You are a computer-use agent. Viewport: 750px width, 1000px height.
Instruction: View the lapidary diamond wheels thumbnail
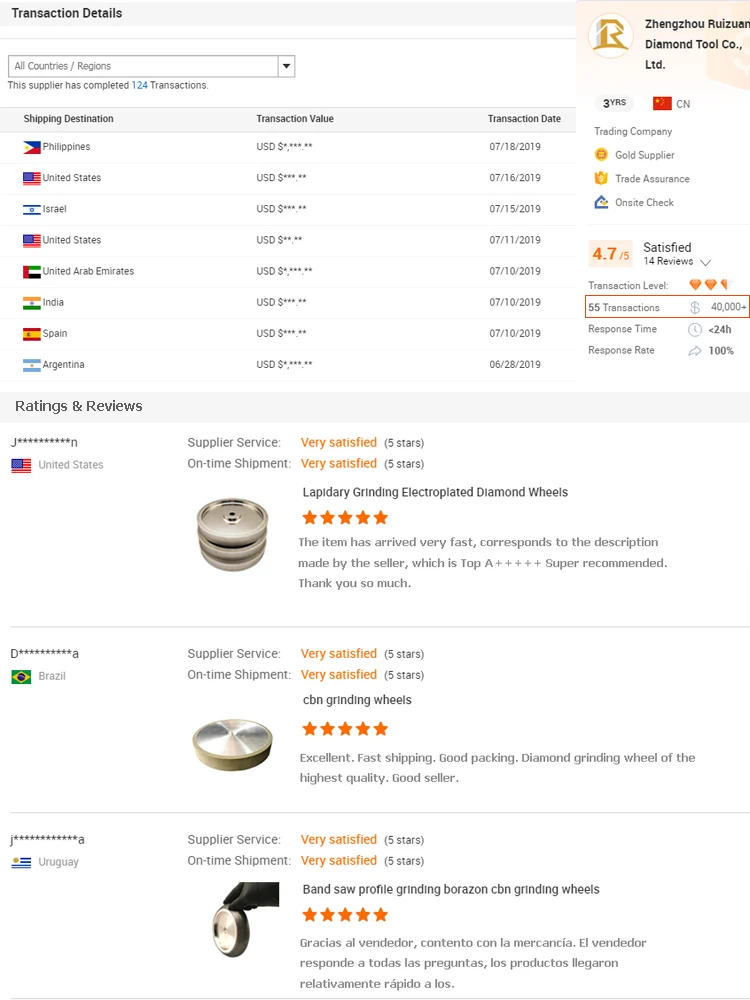pos(232,534)
